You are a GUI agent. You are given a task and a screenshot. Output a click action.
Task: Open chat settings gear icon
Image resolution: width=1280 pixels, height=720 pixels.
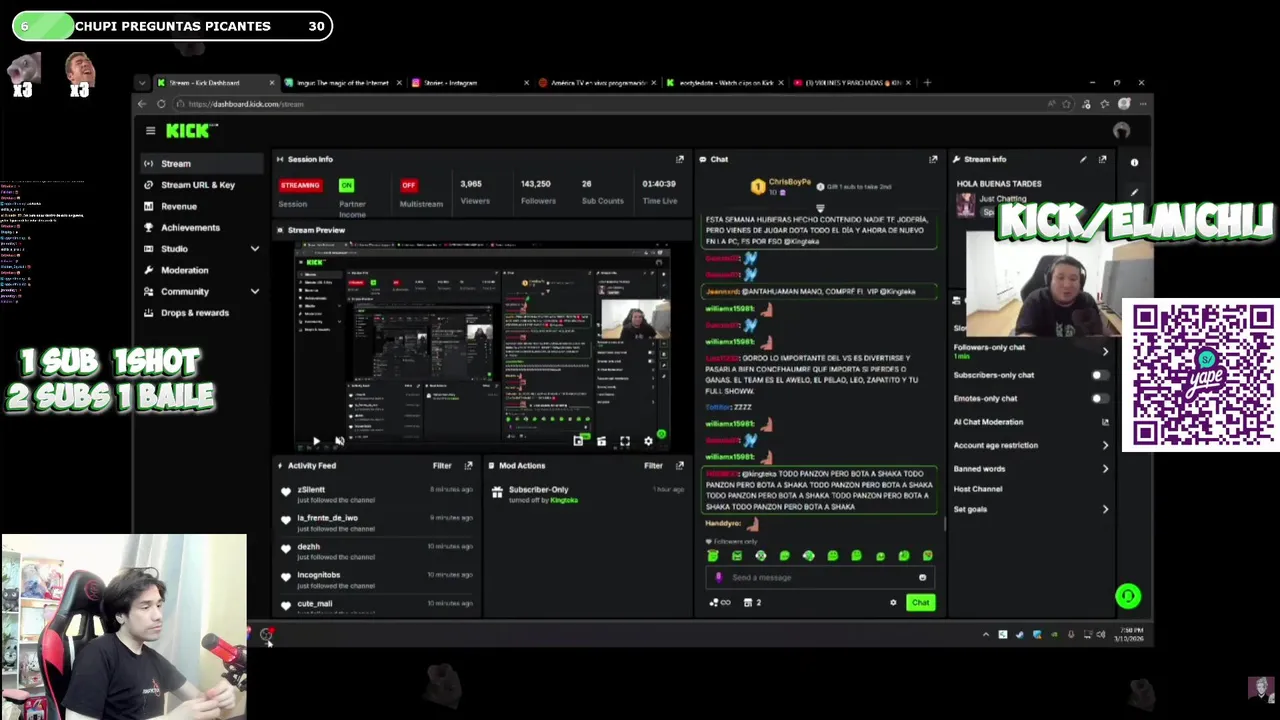click(x=893, y=602)
